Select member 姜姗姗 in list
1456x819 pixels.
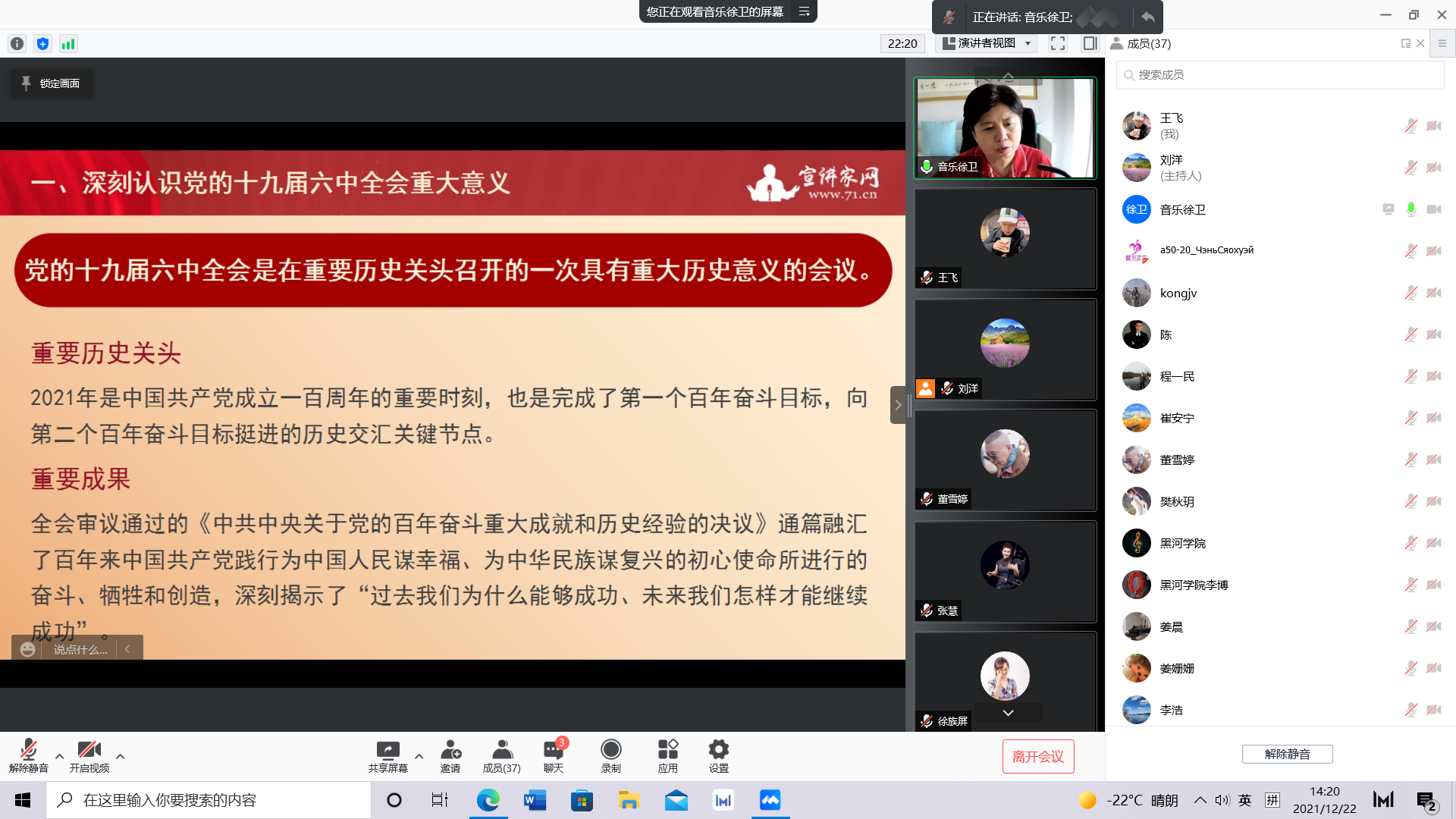point(1280,668)
